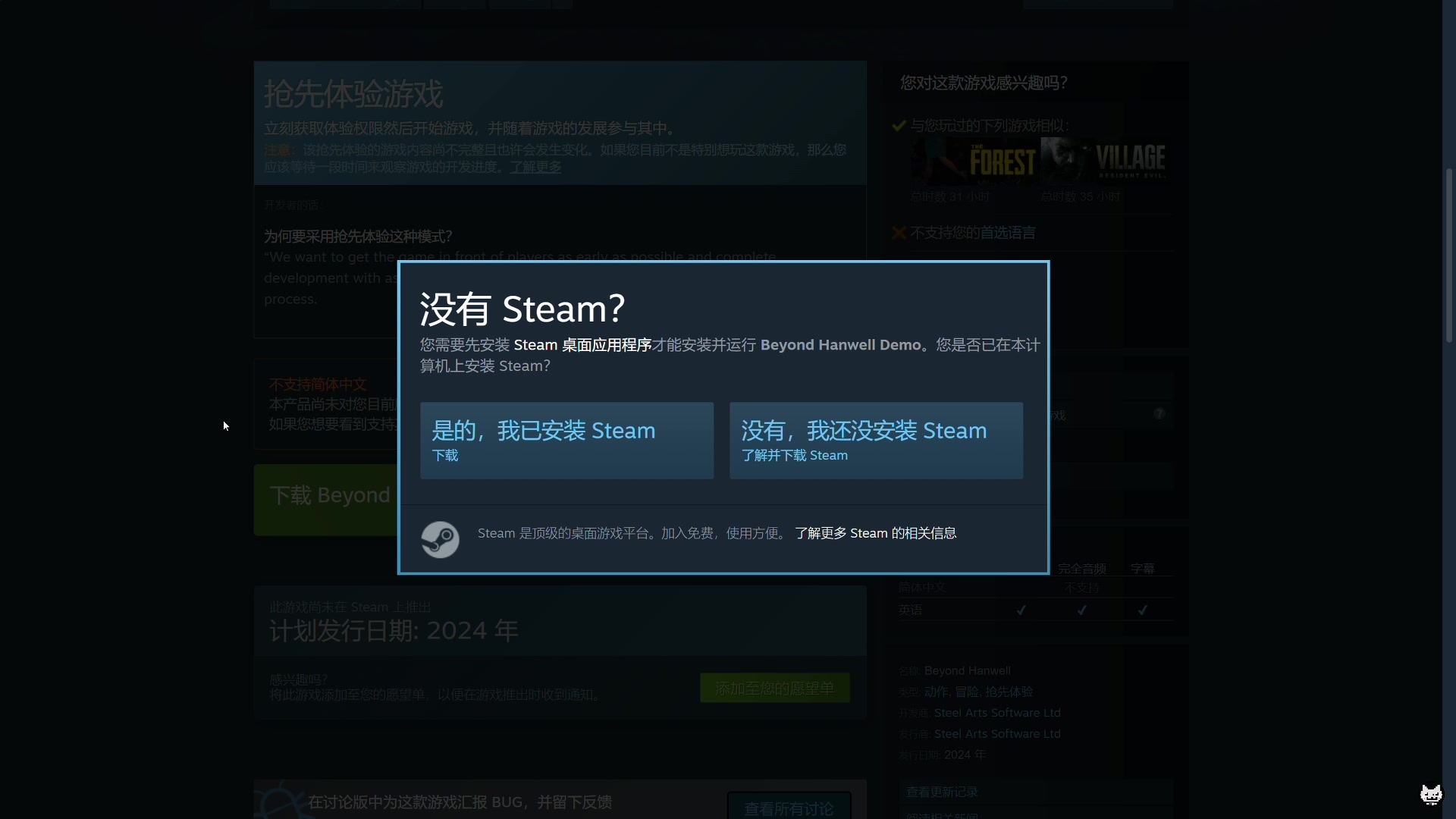The width and height of the screenshot is (1456, 819).
Task: Click the question mark help icon
Action: coord(1159,413)
